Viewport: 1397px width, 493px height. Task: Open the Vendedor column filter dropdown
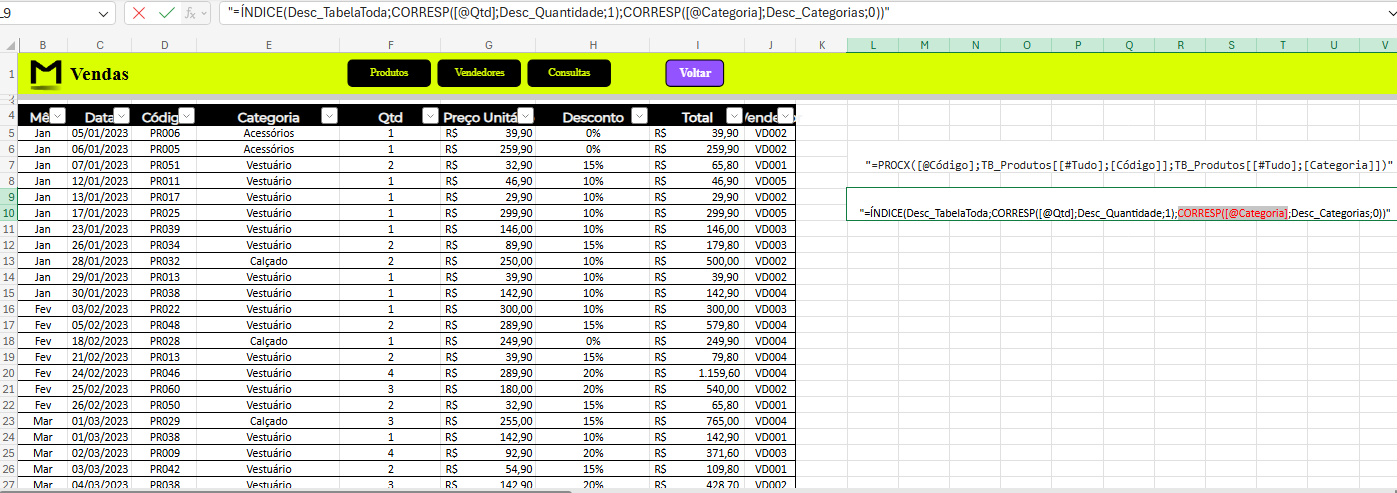click(785, 115)
